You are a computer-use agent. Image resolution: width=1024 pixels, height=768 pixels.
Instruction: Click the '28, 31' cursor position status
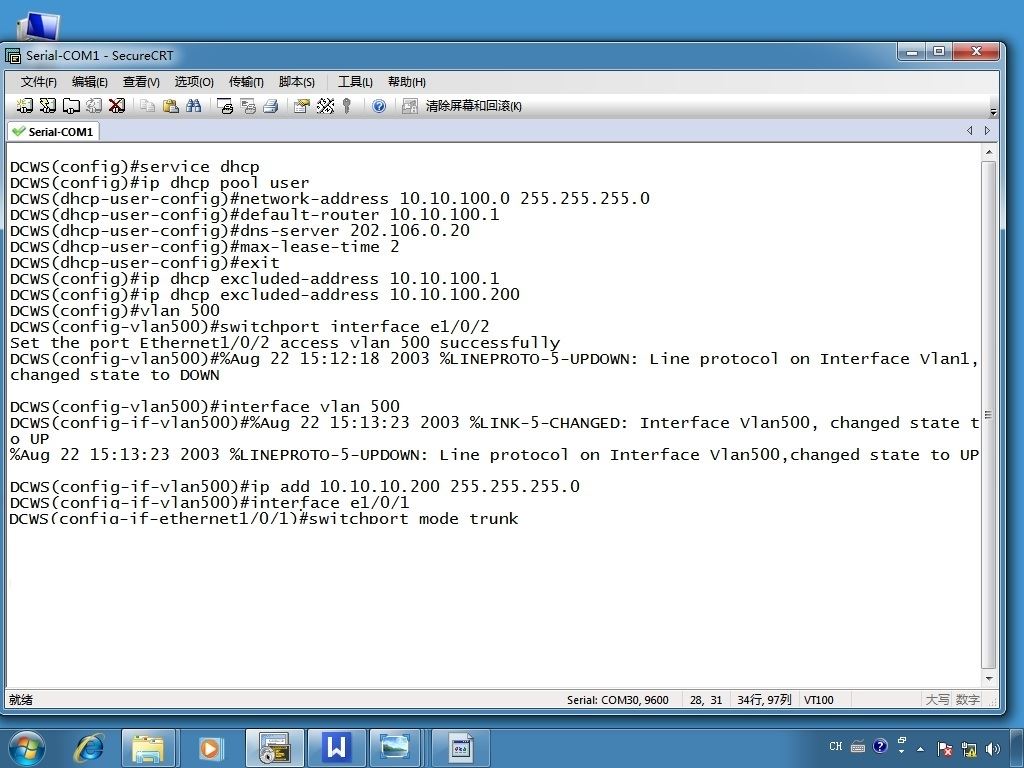pos(706,700)
